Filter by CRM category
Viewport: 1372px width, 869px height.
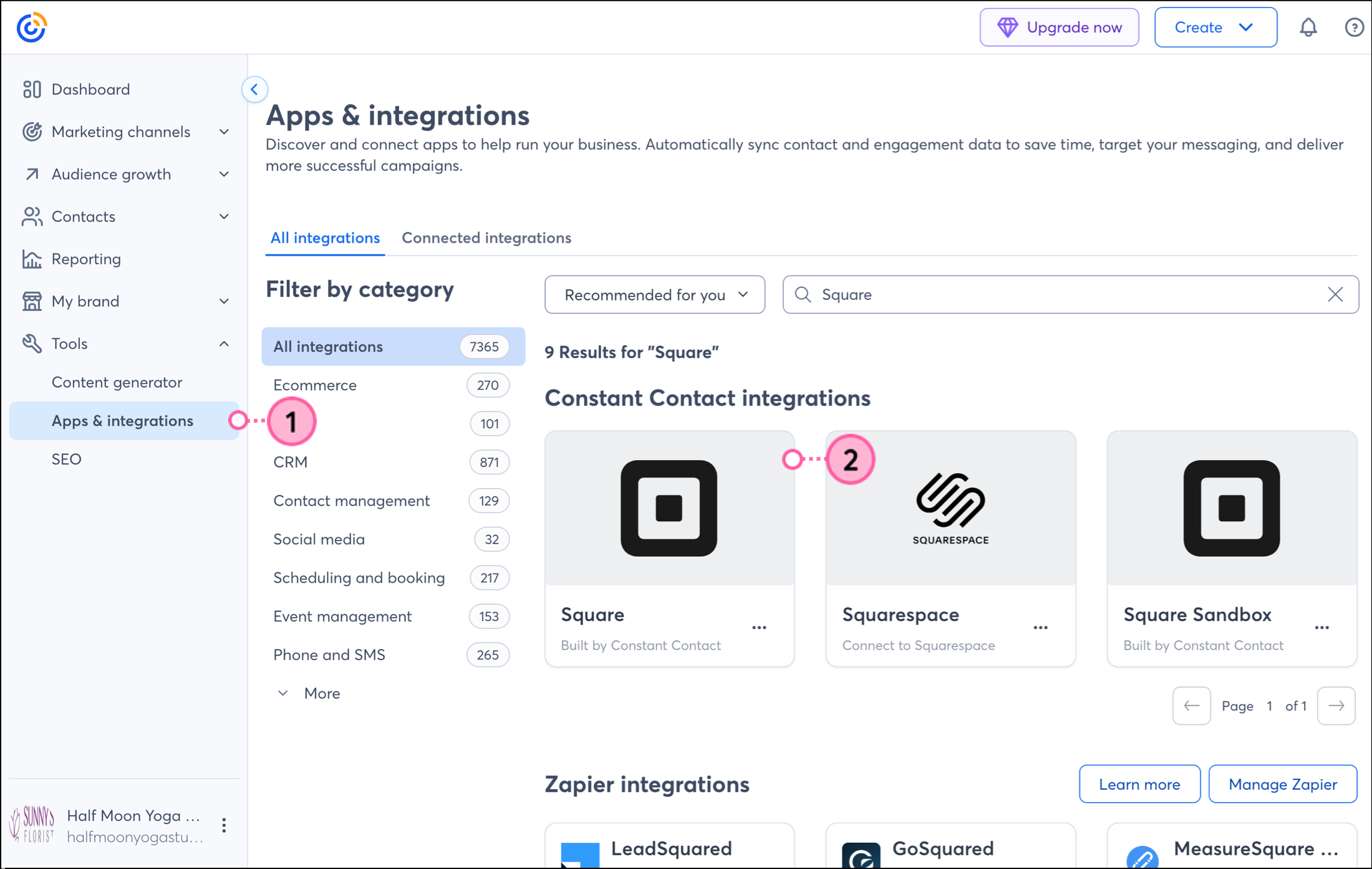393,463
